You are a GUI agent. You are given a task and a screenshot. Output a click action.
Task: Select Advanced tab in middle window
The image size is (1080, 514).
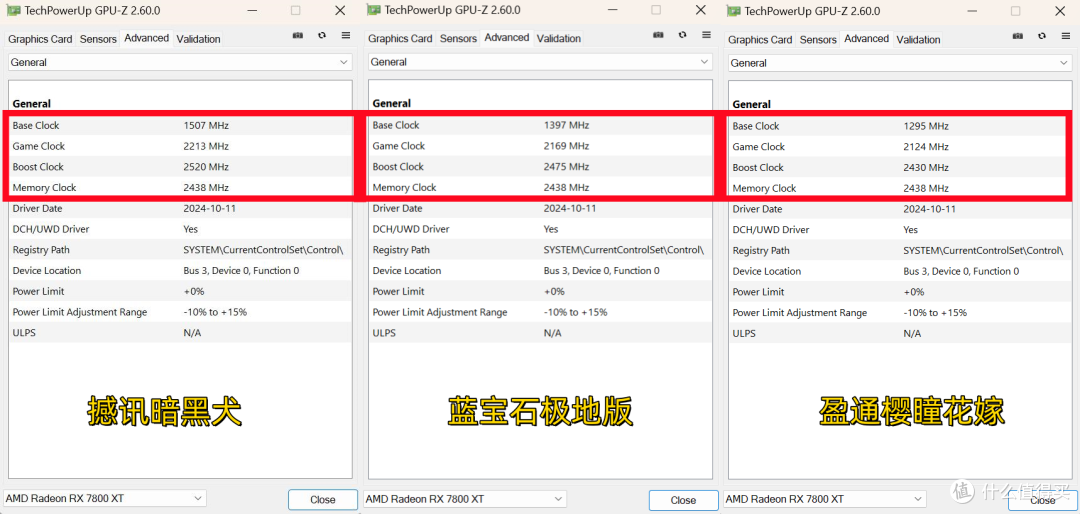(506, 37)
